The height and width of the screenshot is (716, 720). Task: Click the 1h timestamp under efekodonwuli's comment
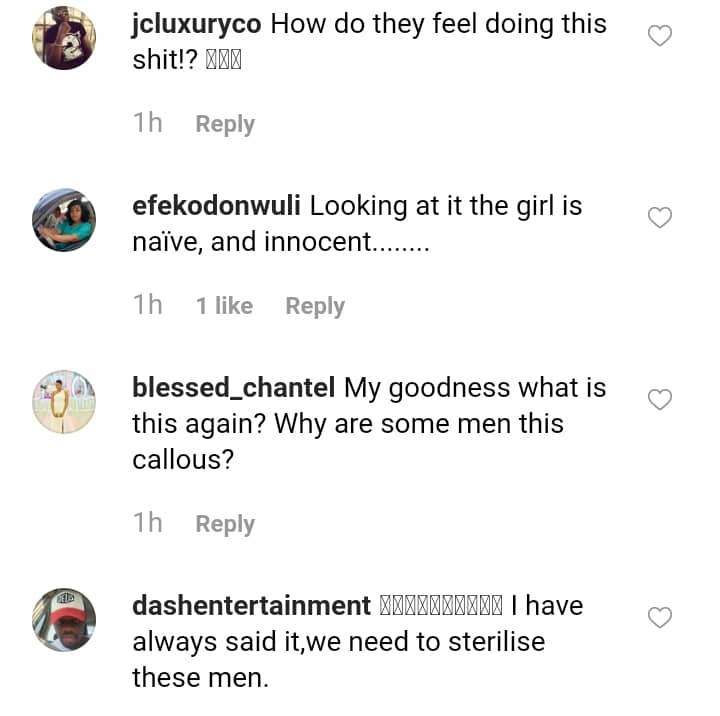pos(147,305)
